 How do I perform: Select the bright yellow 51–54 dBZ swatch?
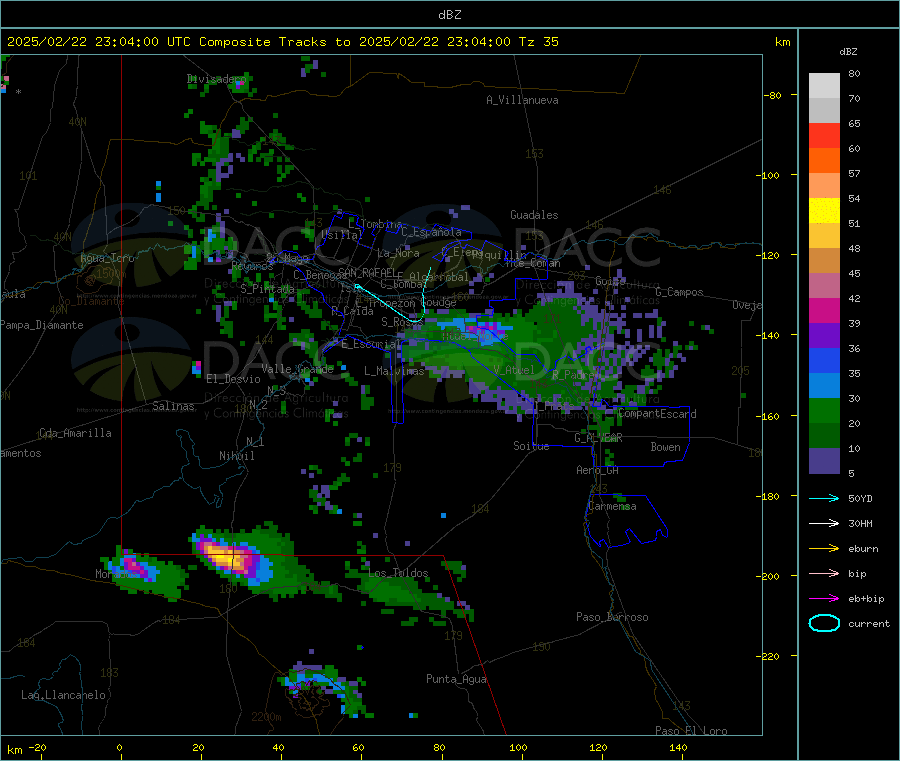[x=824, y=211]
